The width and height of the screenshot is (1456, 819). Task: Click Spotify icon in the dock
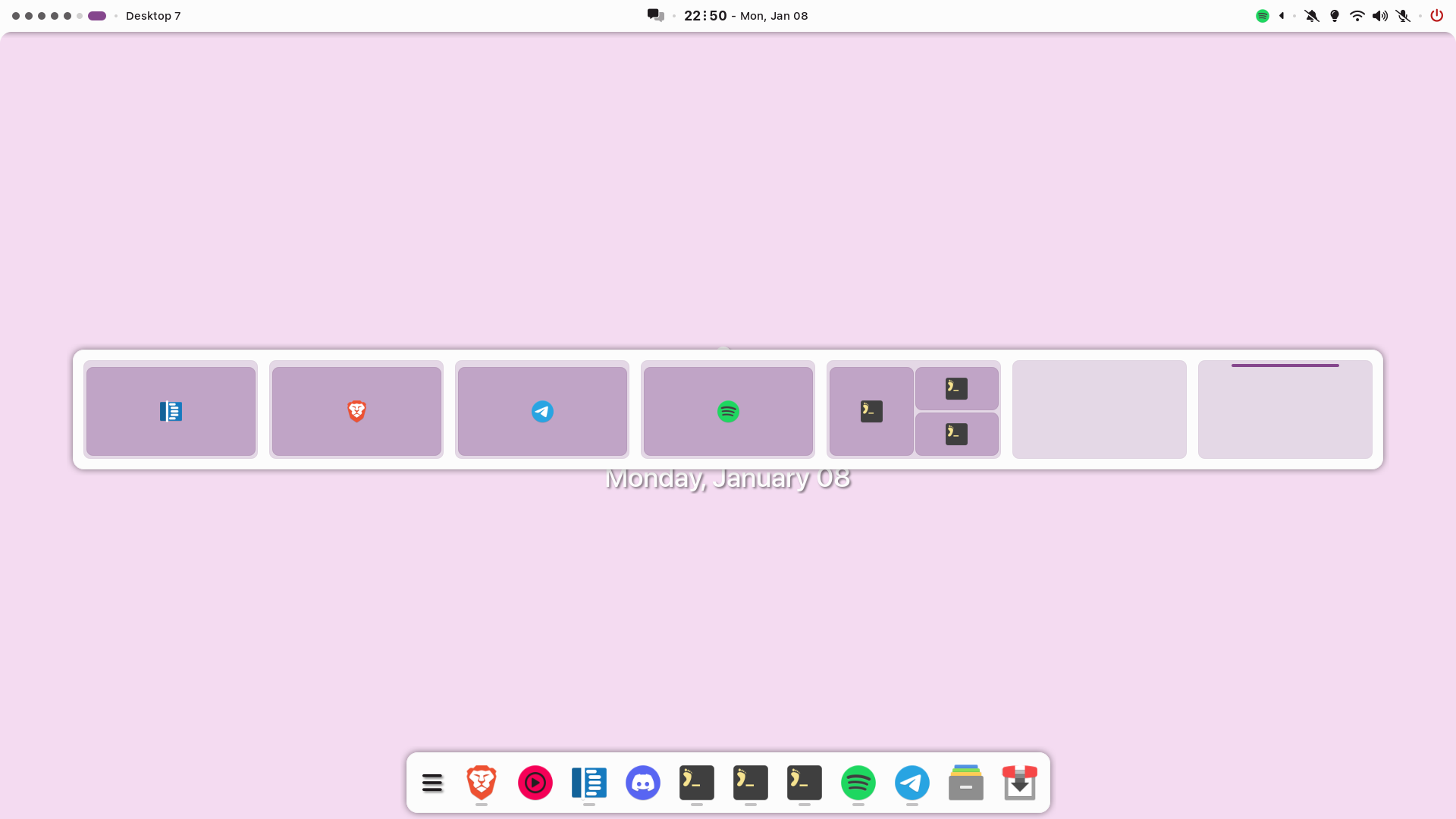858,783
